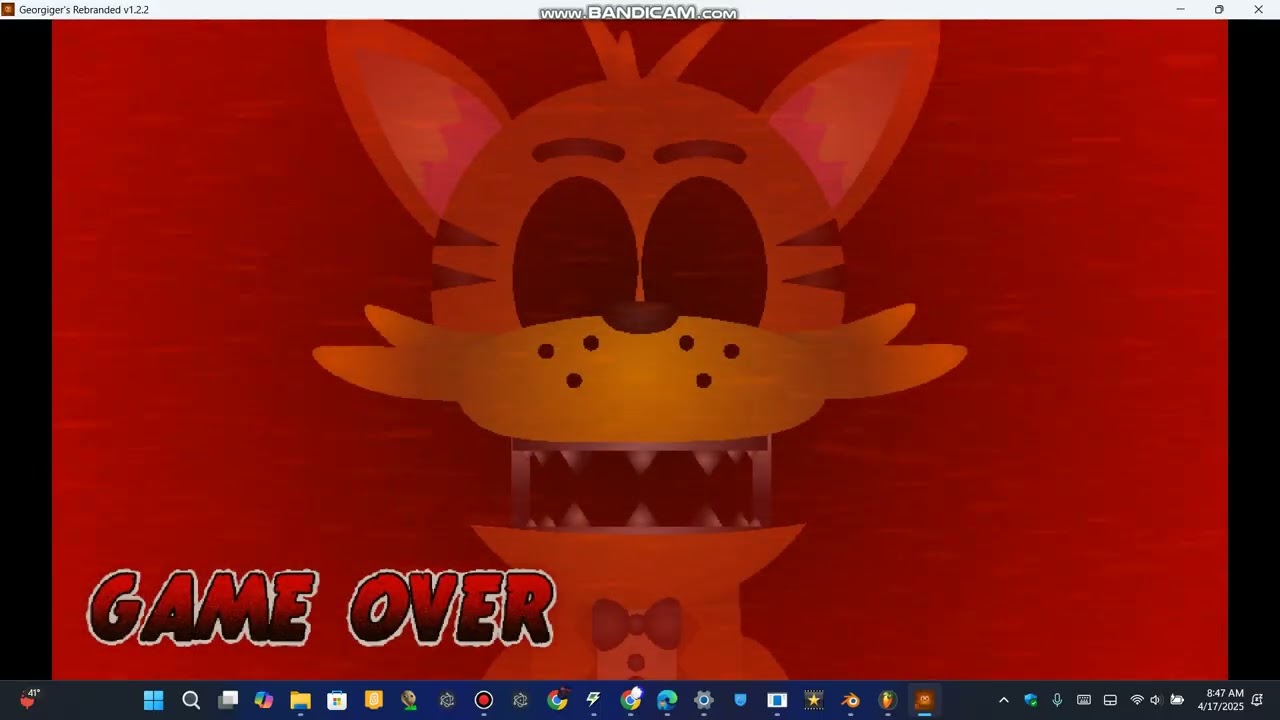Open File Explorer from the taskbar
This screenshot has height=720, width=1280.
pyautogui.click(x=300, y=700)
